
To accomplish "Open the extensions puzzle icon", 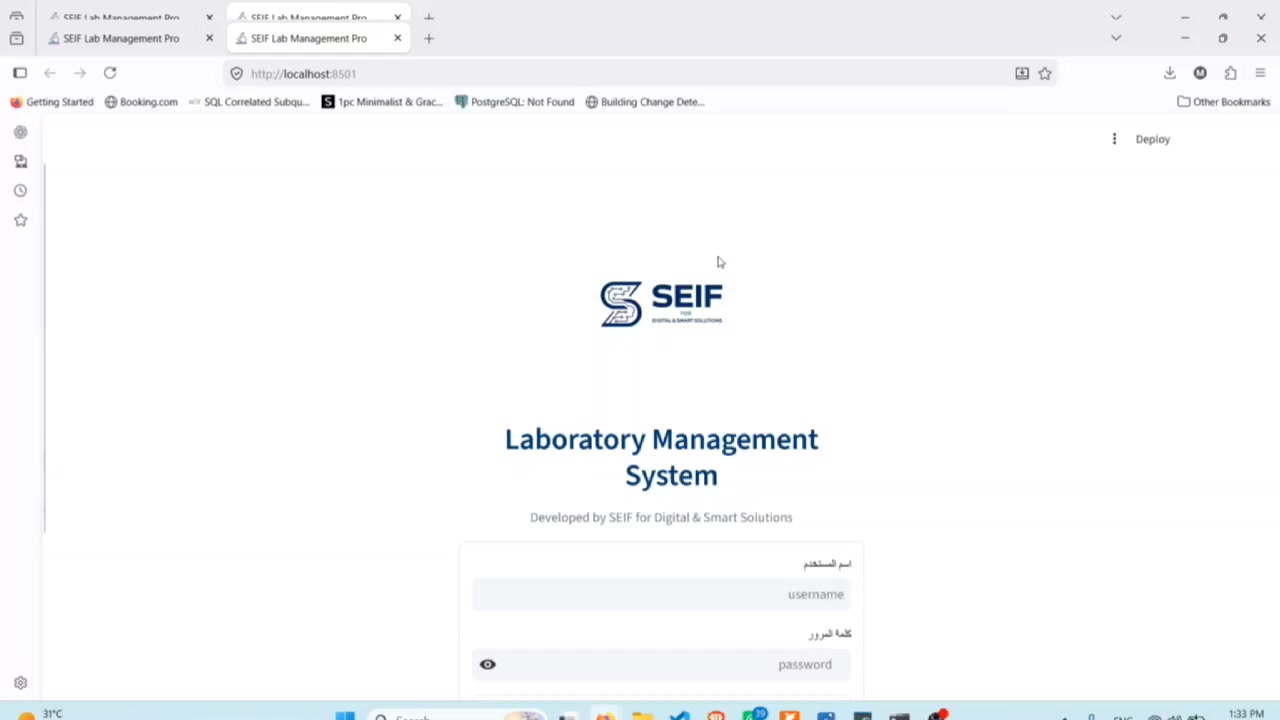I will click(1230, 73).
